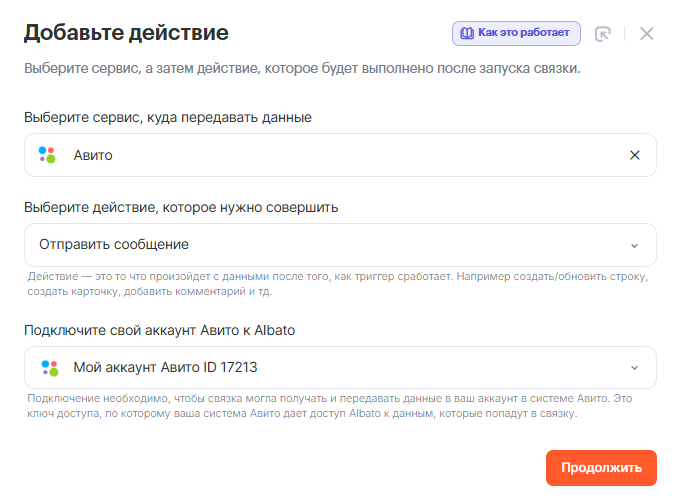Click the subtitle starting with Выберите сервис, а затем
This screenshot has height=503, width=676.
(301, 69)
